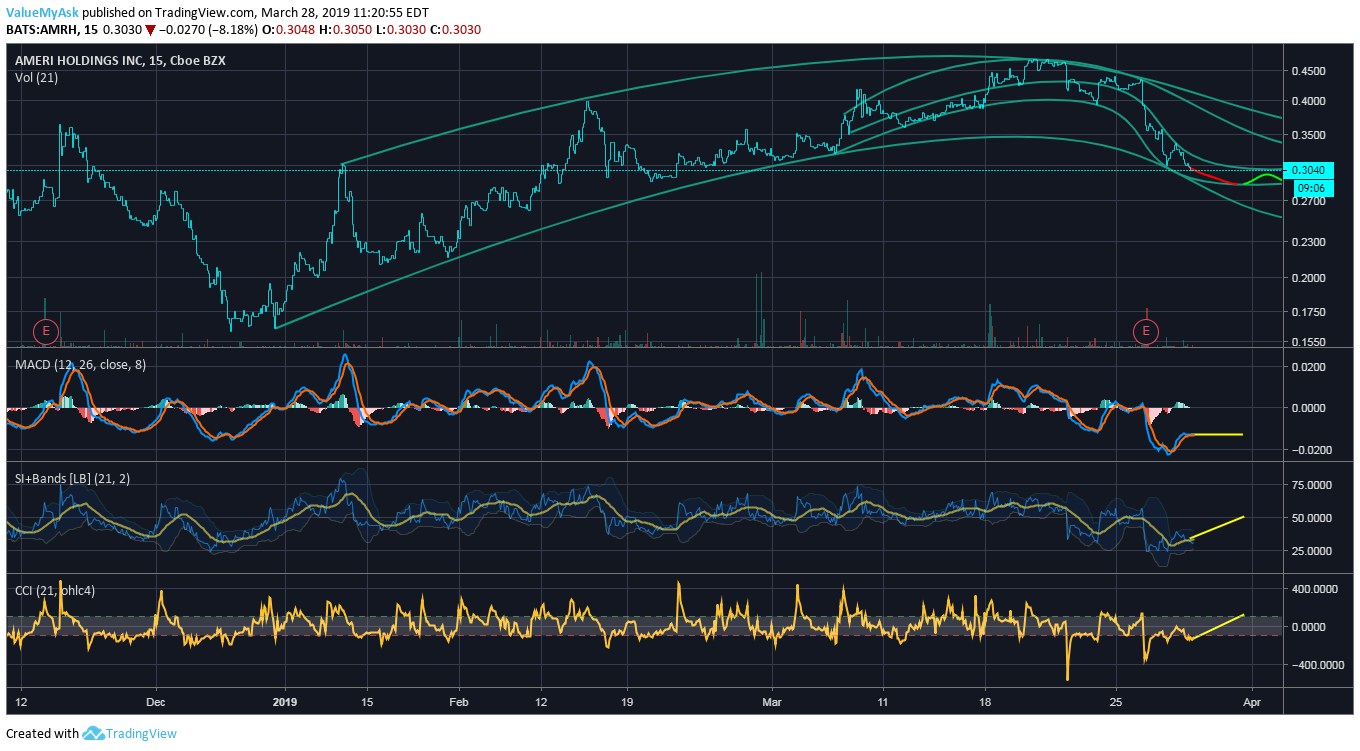Image resolution: width=1360 pixels, height=751 pixels.
Task: Click the 2019 label on time axis
Action: coord(286,703)
